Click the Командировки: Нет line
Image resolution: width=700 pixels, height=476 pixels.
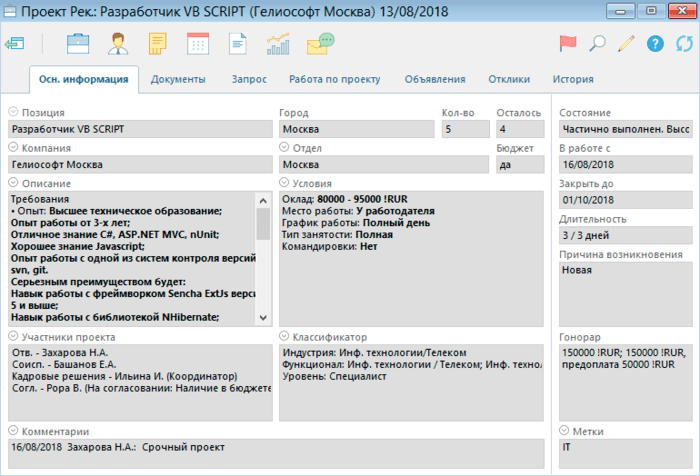329,246
